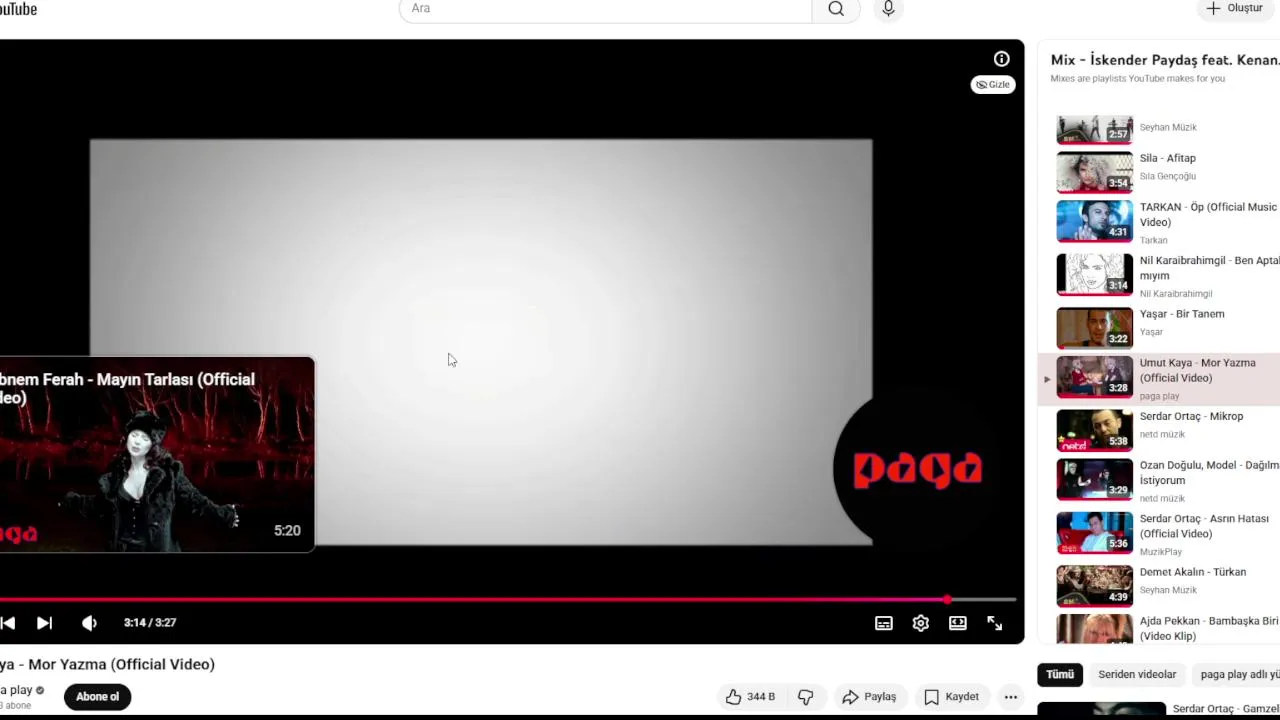The width and height of the screenshot is (1280, 720).
Task: Open Serdar Ortaç Mikrop thumbnail 5:38
Action: (1095, 431)
